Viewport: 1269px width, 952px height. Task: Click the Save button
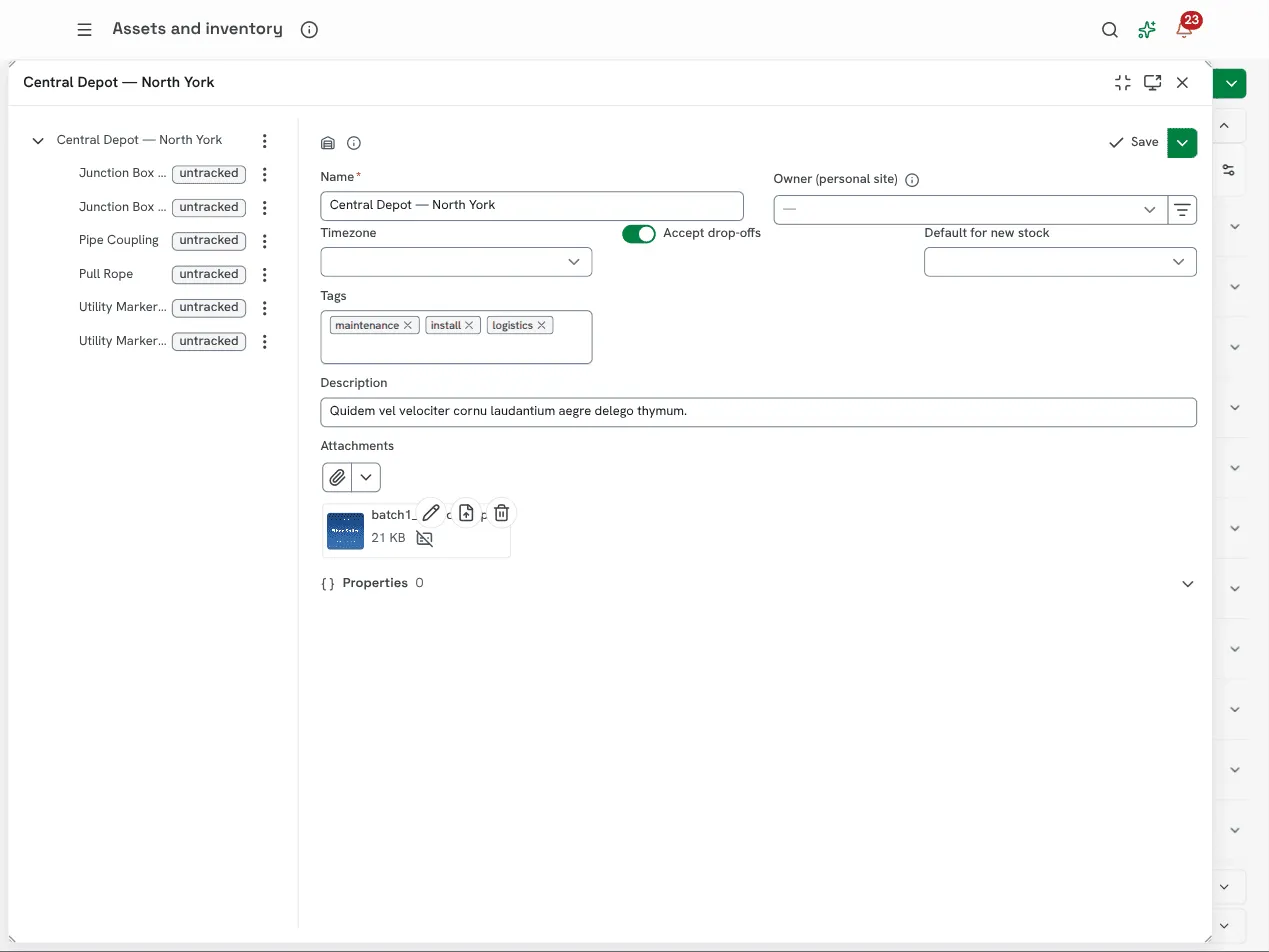[1133, 142]
